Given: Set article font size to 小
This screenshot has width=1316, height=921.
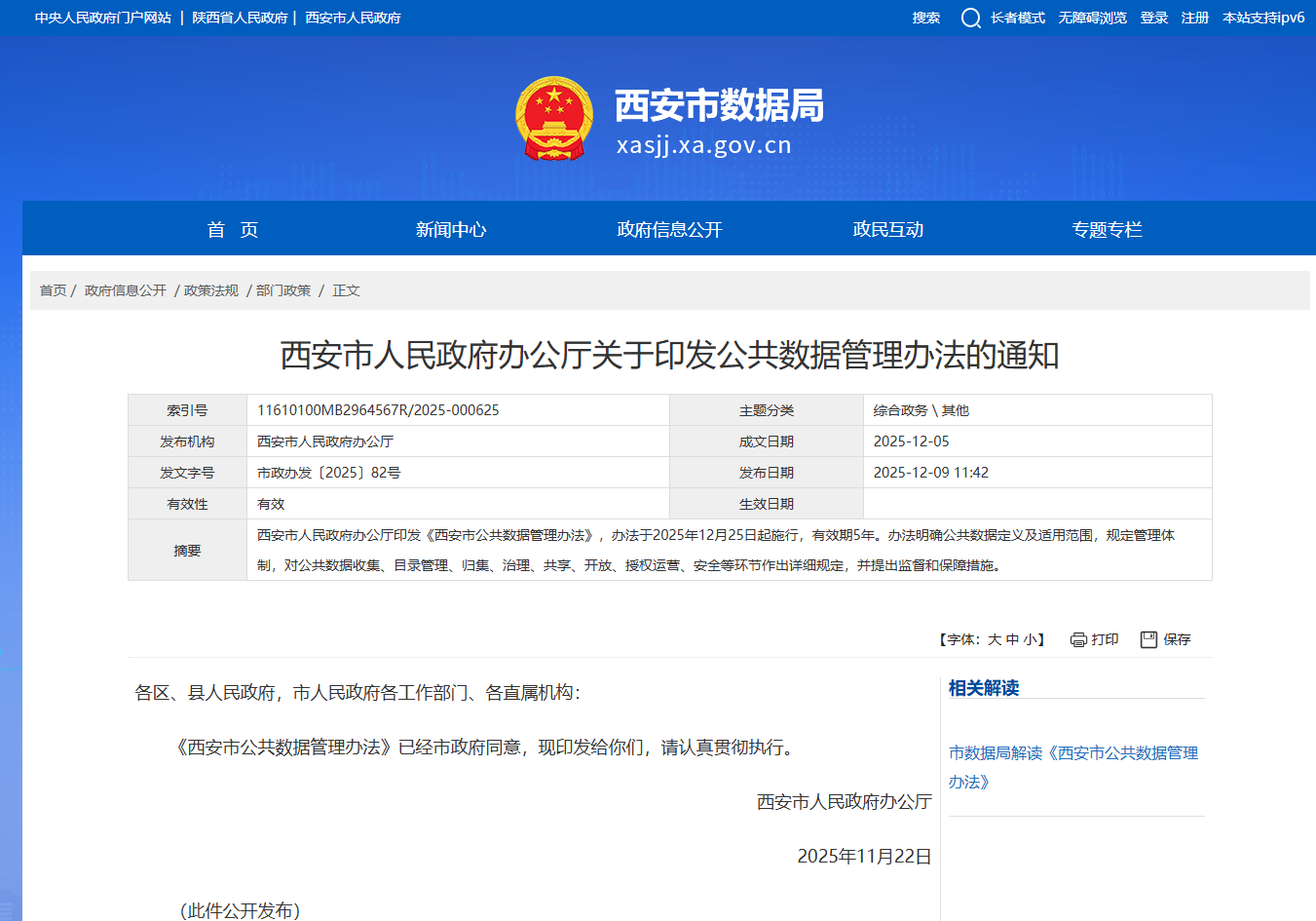Looking at the screenshot, I should tap(1030, 639).
